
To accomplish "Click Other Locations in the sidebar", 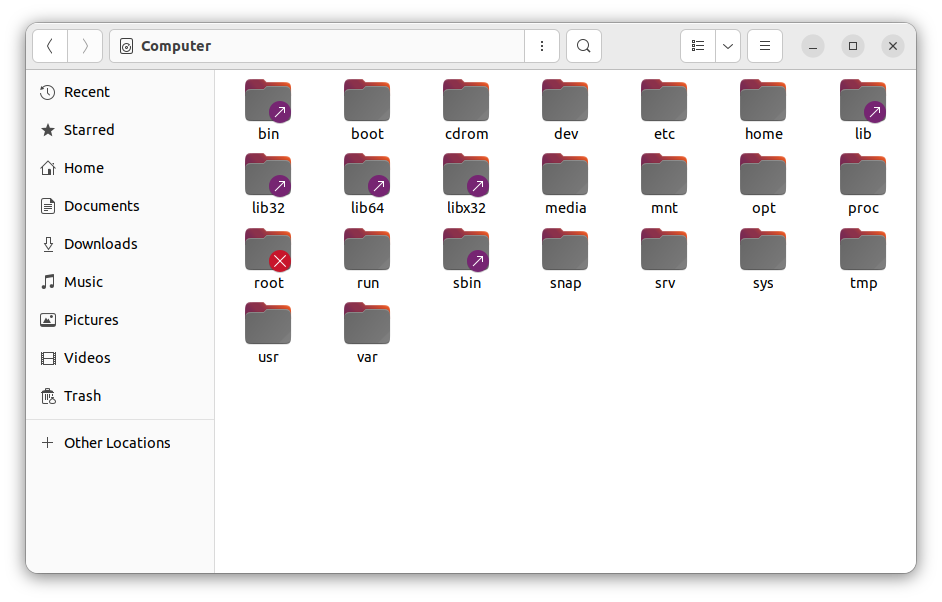I will coord(120,443).
